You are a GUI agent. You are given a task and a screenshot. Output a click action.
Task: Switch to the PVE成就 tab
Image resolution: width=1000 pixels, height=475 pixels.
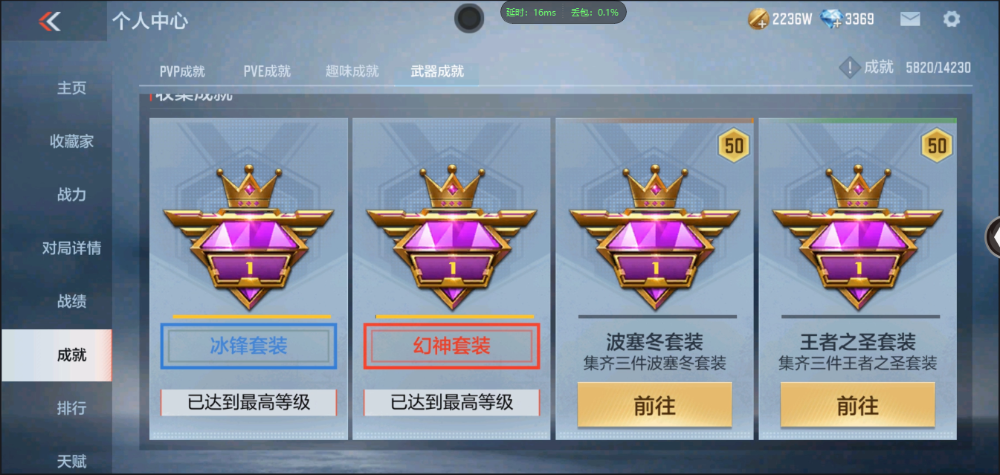(267, 71)
